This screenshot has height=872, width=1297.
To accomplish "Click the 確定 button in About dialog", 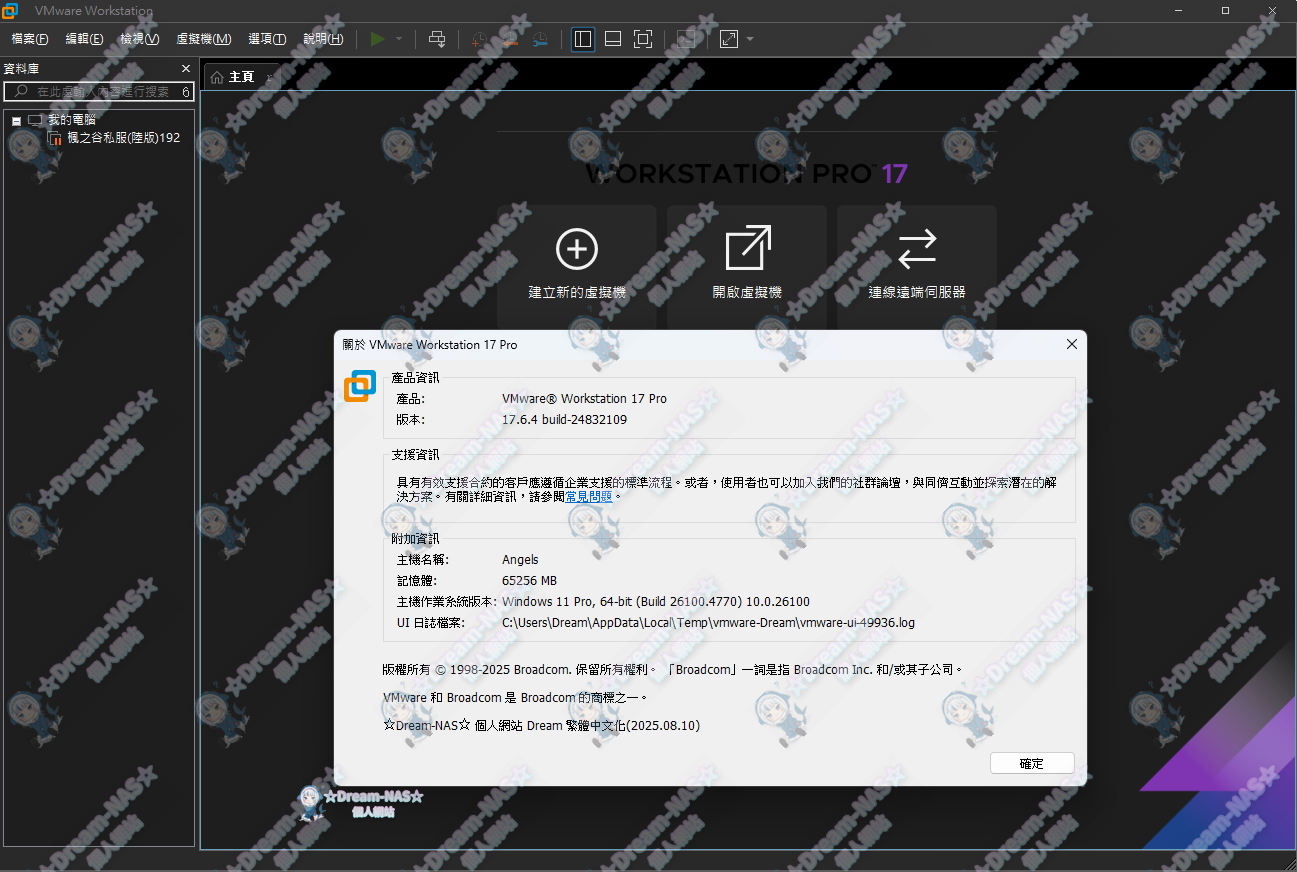I will click(x=1032, y=763).
